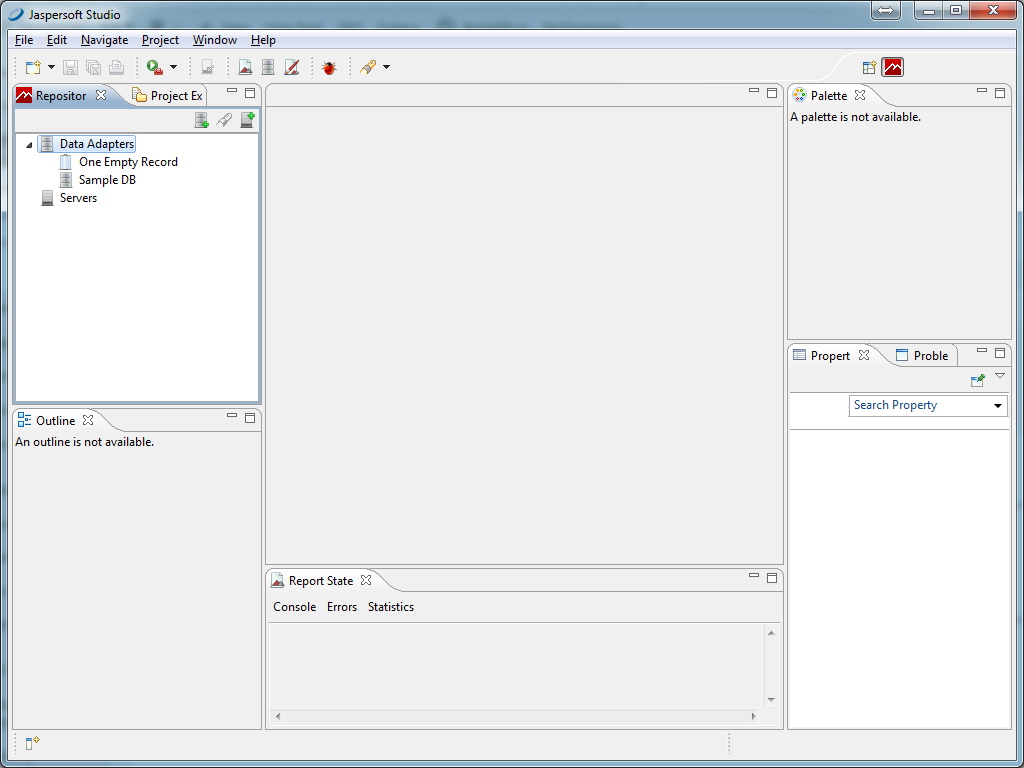Close the Properties view tab

coord(864,355)
